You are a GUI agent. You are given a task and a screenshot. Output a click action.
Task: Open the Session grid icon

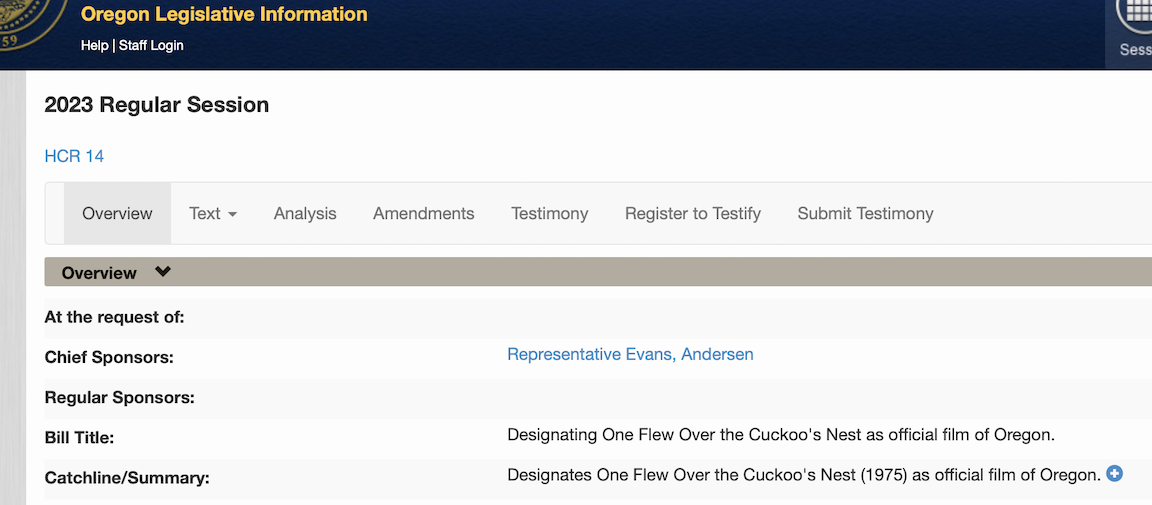pos(1136,18)
